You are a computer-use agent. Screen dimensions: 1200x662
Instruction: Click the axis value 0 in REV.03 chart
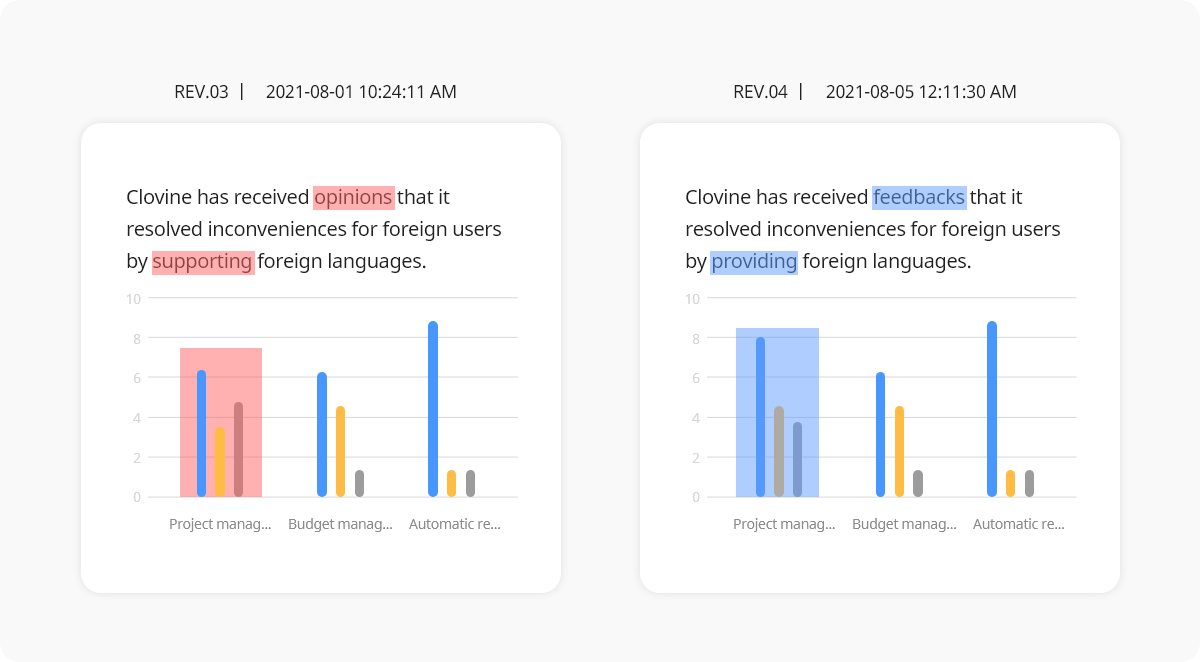click(137, 497)
